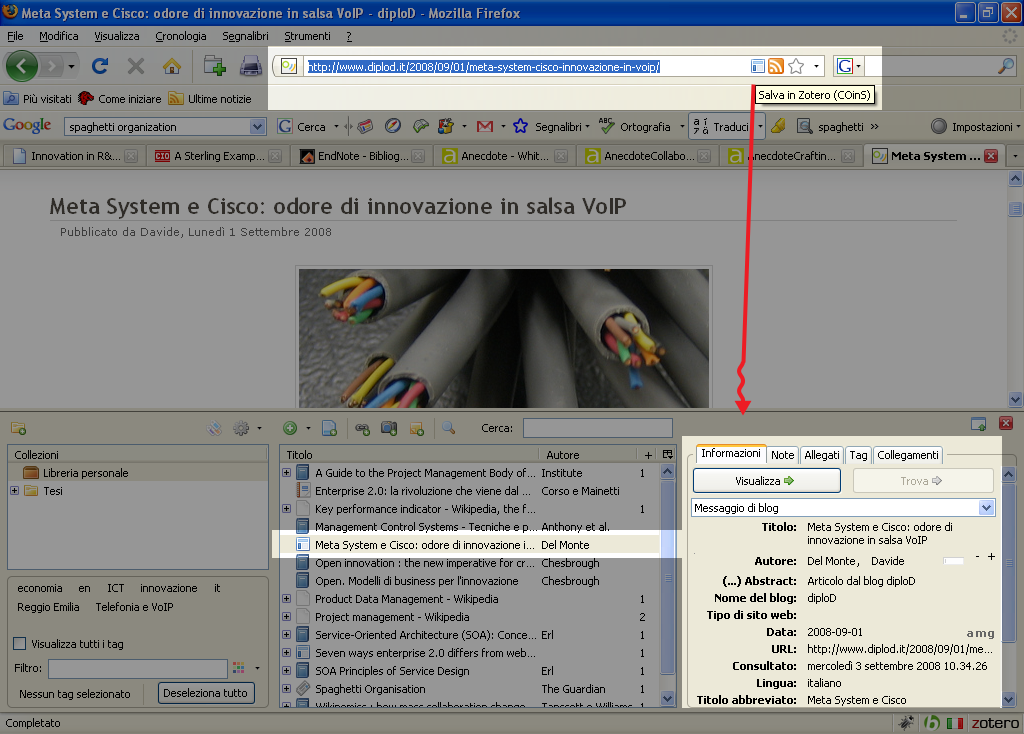The image size is (1024, 734).
Task: Click the Zotero link-to-page icon
Action: pyautogui.click(x=362, y=428)
